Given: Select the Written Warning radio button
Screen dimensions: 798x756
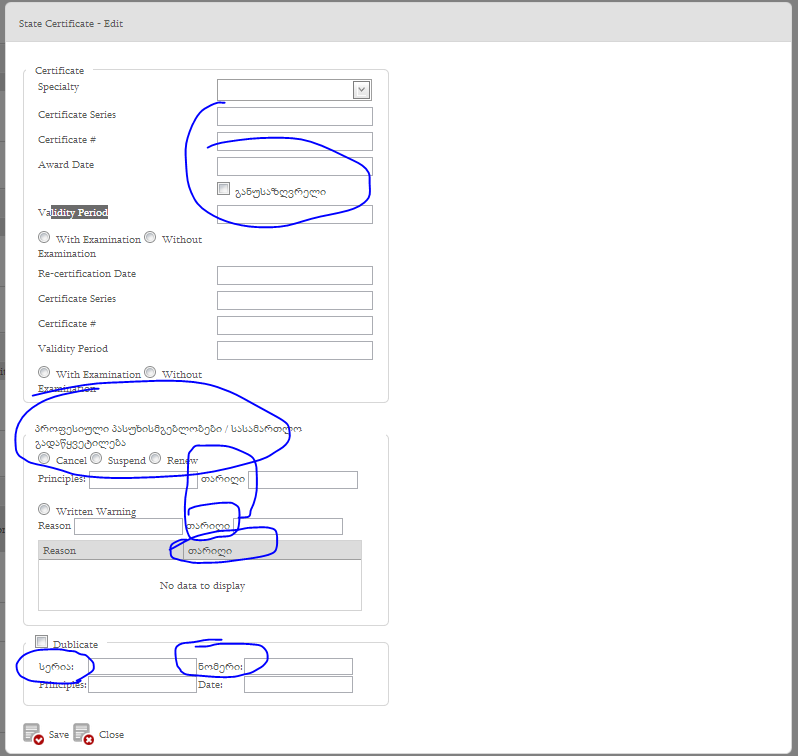Looking at the screenshot, I should [x=44, y=509].
